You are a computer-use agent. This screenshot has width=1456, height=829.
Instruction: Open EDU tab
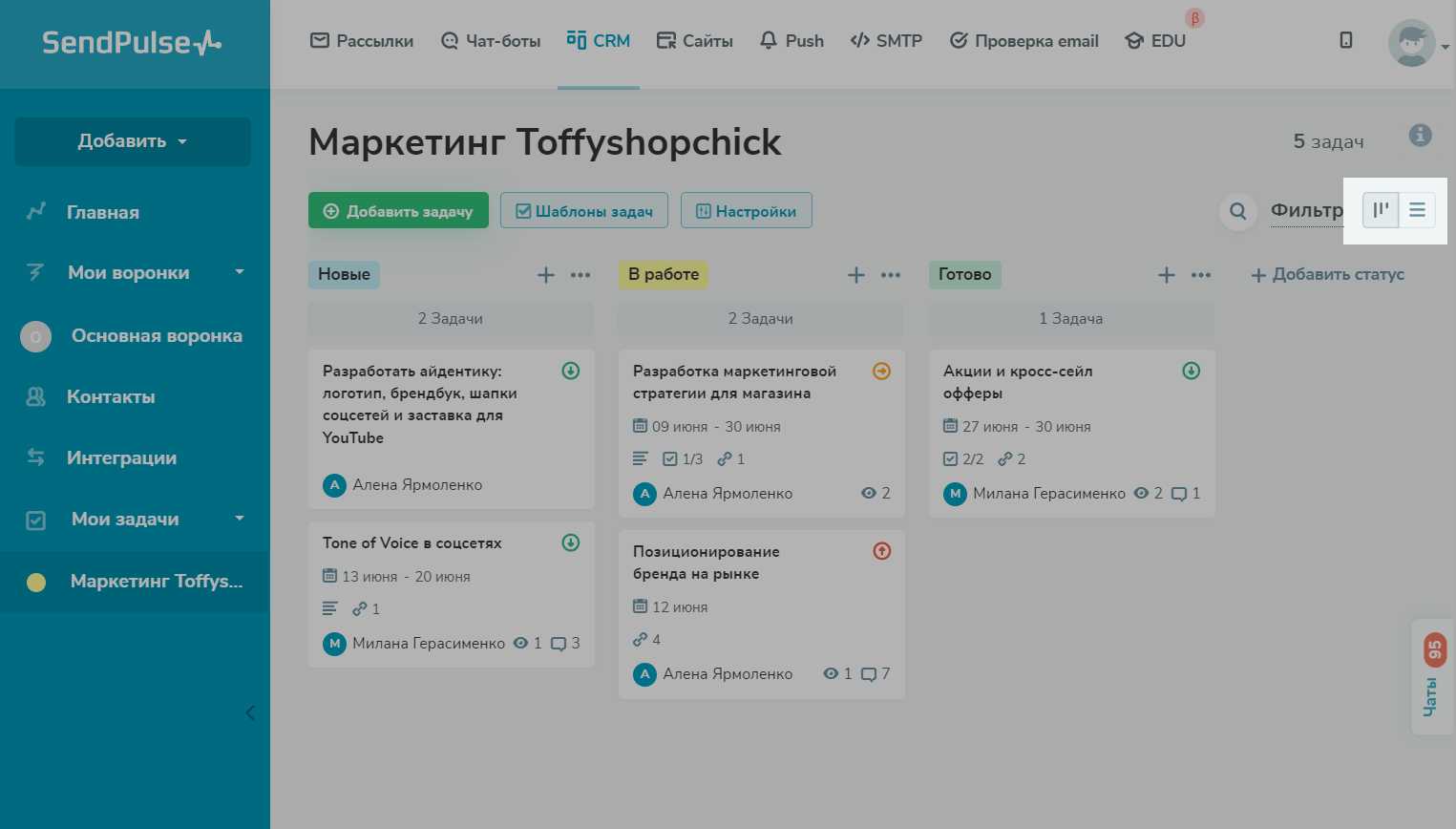click(1155, 41)
